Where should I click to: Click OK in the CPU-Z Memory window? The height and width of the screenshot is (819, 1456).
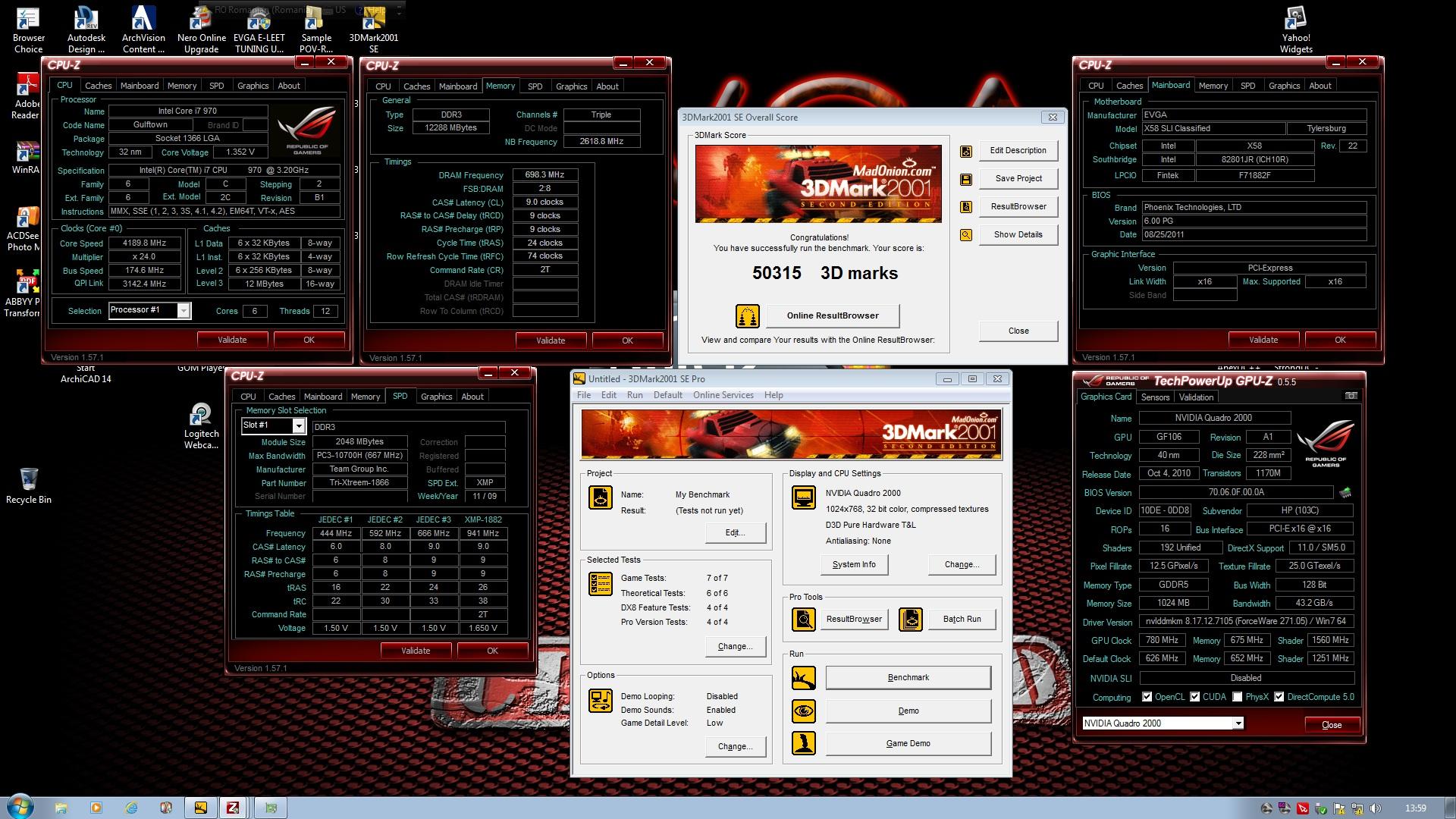(x=627, y=340)
